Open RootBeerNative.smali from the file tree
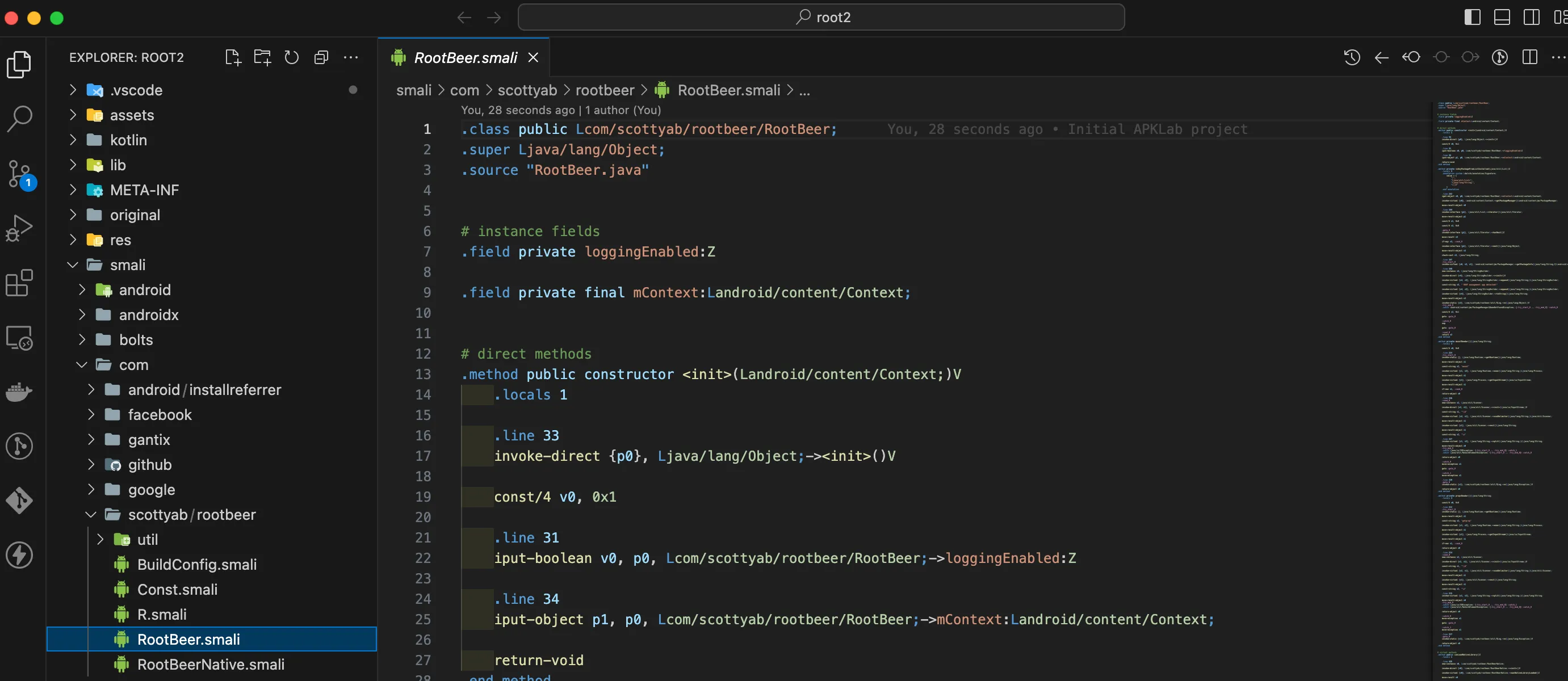1568x681 pixels. point(211,664)
